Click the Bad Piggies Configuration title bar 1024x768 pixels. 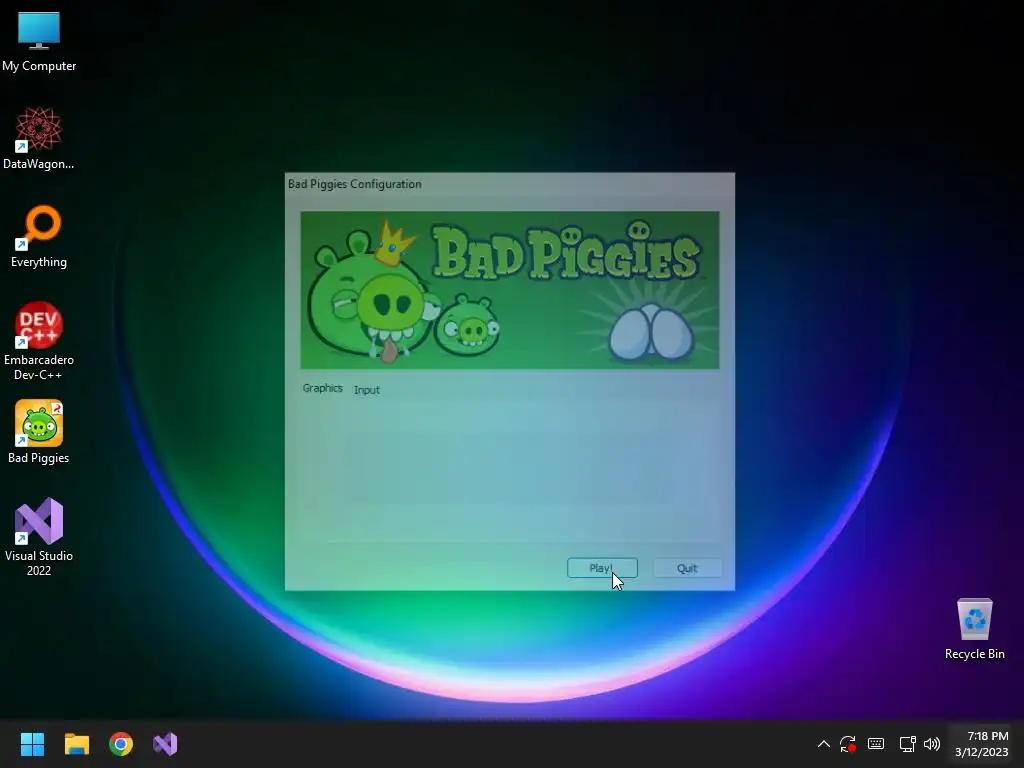click(509, 184)
